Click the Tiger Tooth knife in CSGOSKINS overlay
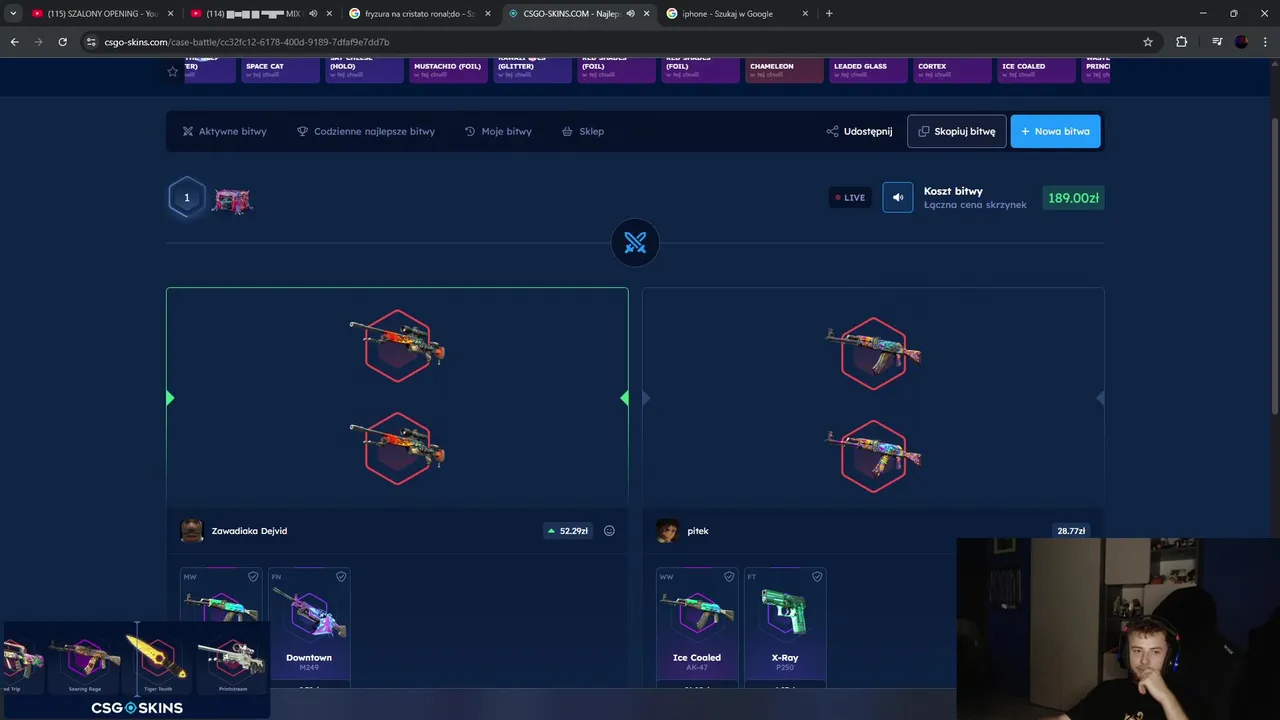The height and width of the screenshot is (720, 1280). tap(157, 657)
